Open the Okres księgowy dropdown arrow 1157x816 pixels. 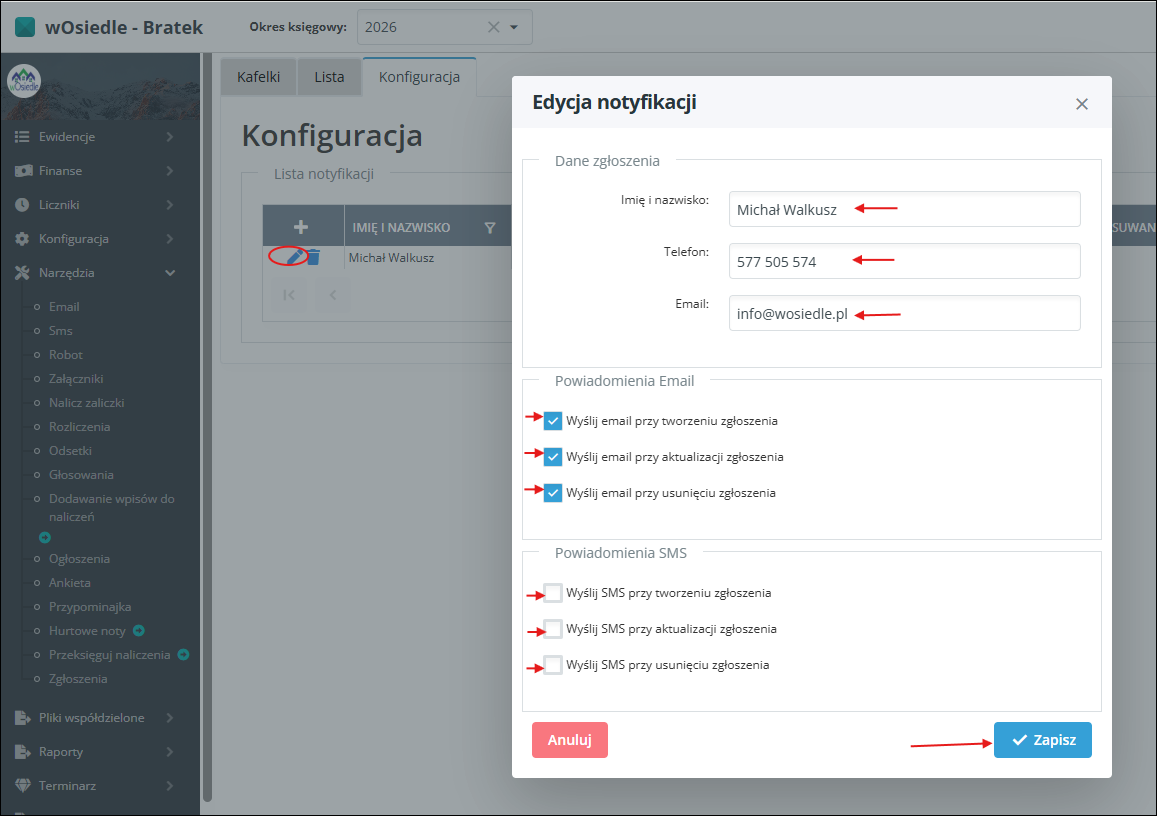(514, 27)
